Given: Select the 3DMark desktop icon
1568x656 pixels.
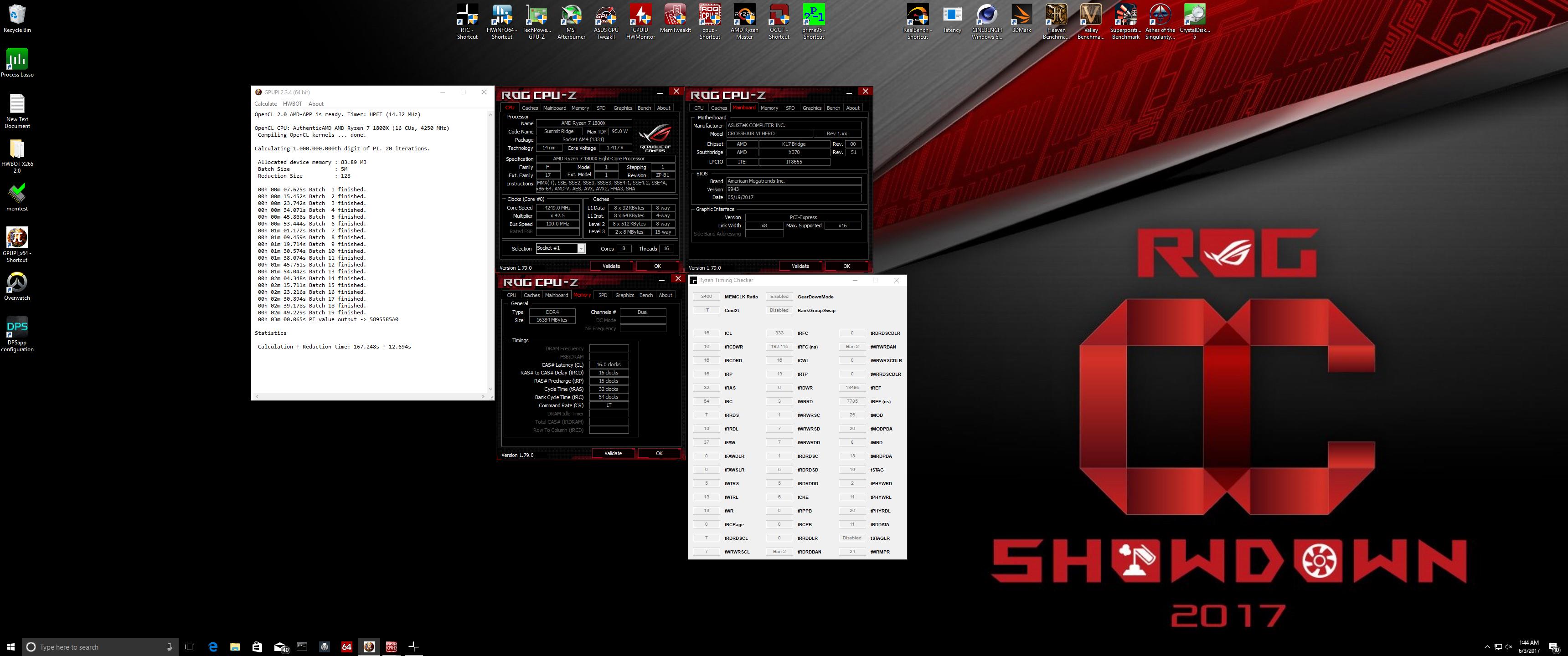Looking at the screenshot, I should 1021,18.
